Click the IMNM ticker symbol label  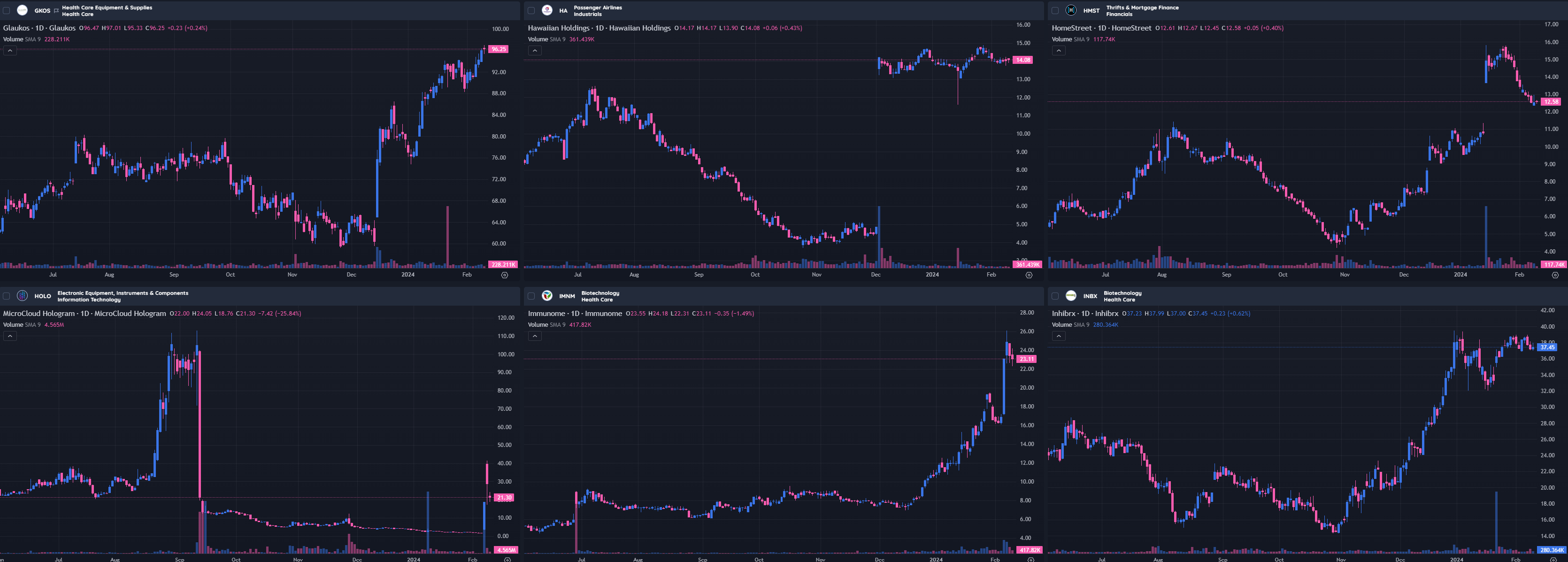tap(567, 297)
